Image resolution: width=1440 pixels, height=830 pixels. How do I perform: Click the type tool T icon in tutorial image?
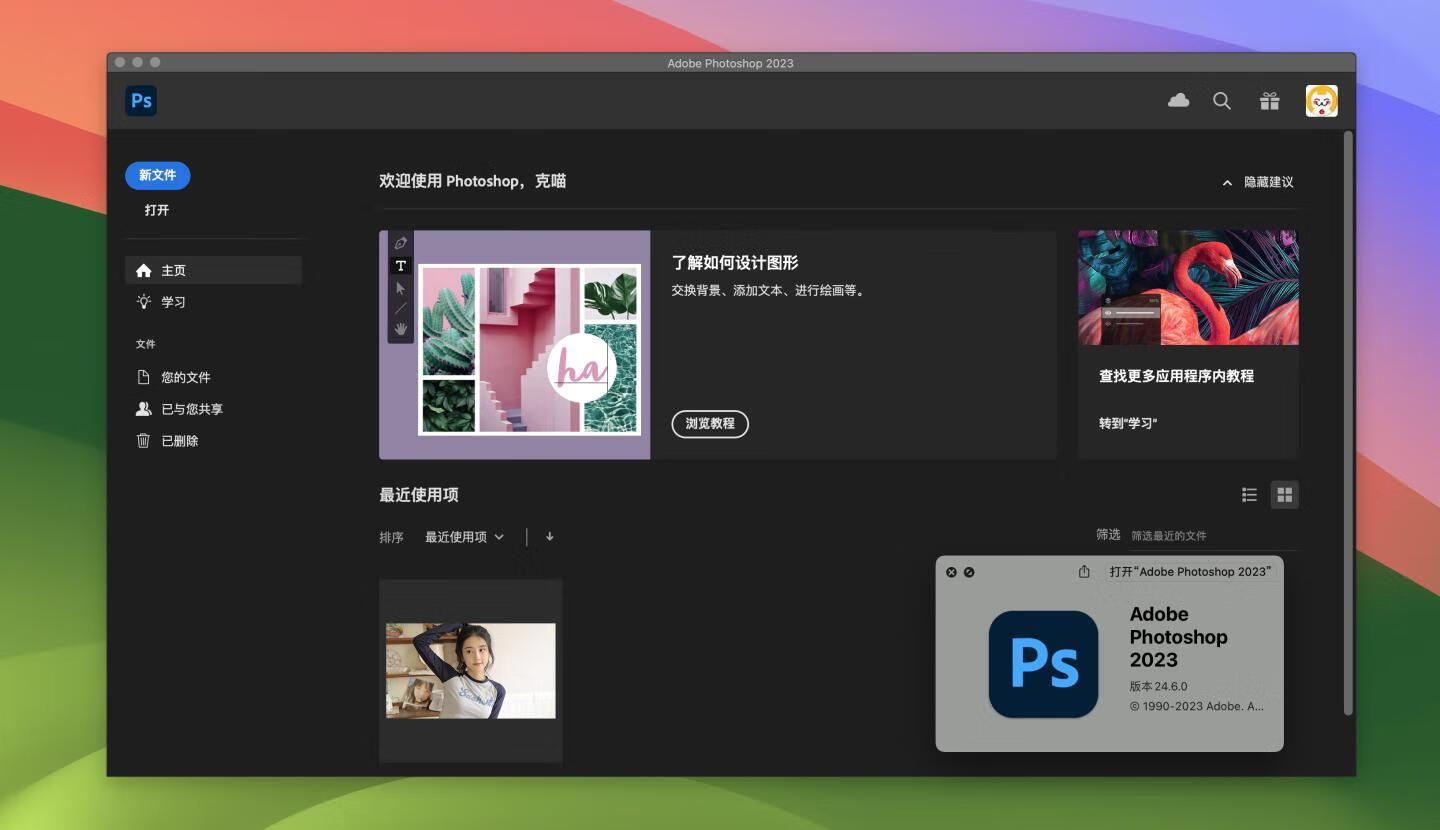tap(401, 266)
